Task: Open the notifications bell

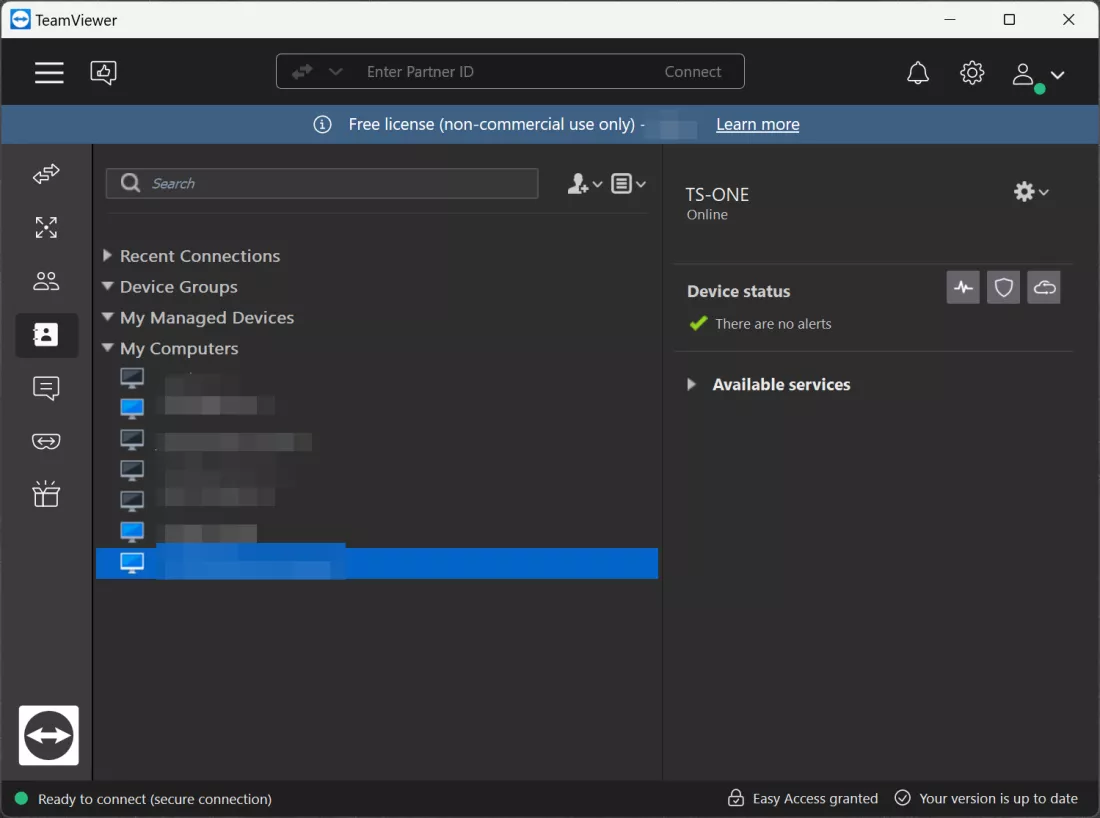Action: (x=917, y=73)
